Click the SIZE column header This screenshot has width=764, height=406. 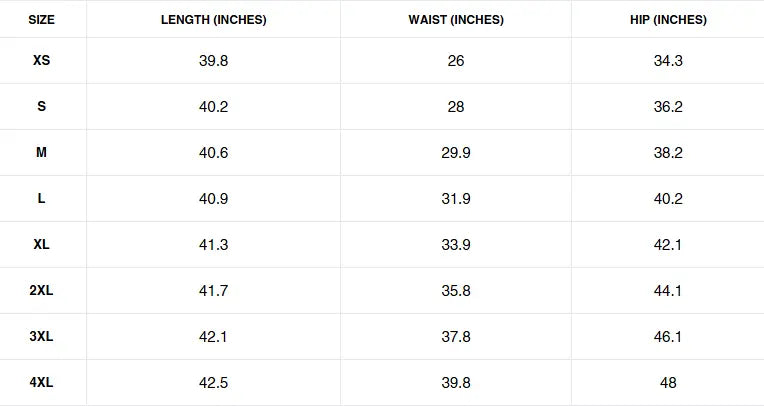pos(41,20)
